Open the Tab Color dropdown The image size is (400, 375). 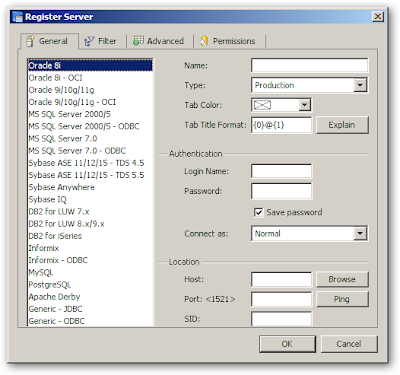(281, 105)
